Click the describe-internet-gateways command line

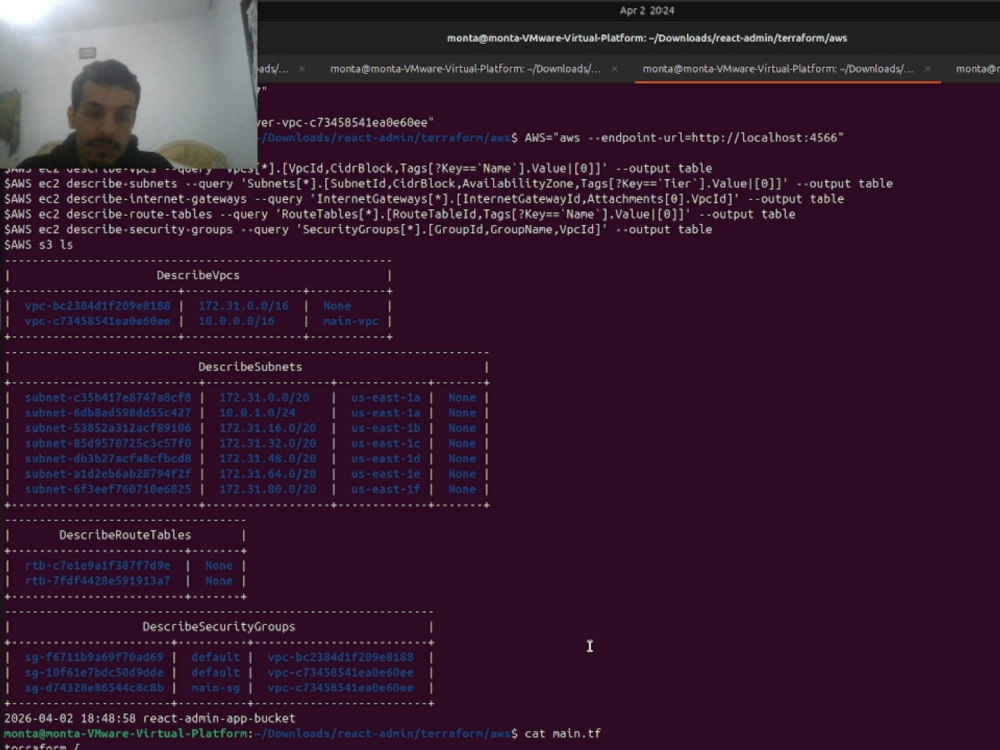[x=424, y=199]
